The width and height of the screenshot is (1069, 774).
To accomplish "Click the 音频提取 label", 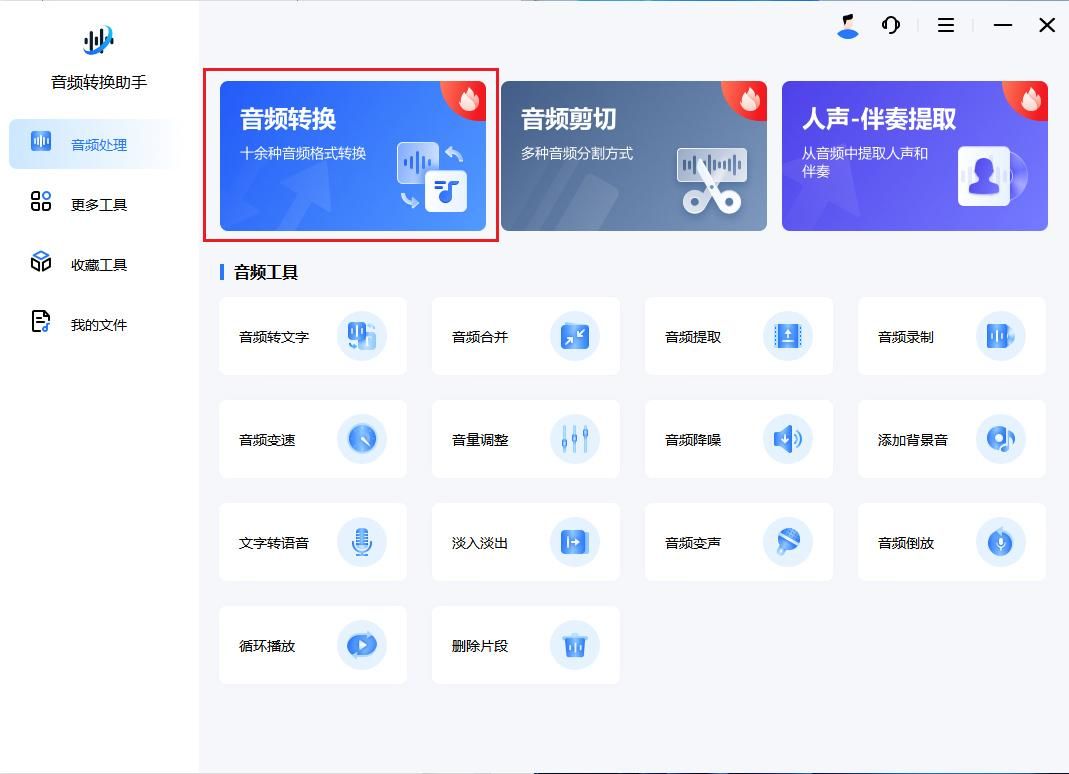I will tap(693, 337).
